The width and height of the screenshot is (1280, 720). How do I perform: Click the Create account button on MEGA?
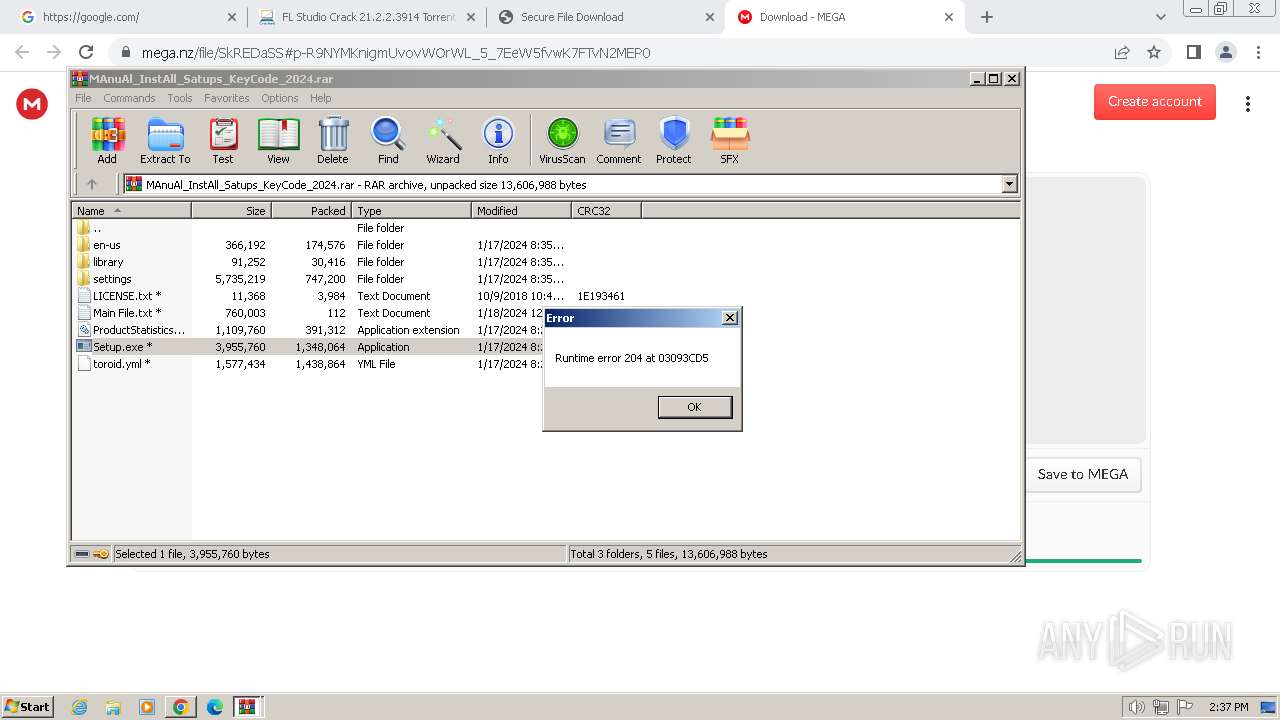1154,102
